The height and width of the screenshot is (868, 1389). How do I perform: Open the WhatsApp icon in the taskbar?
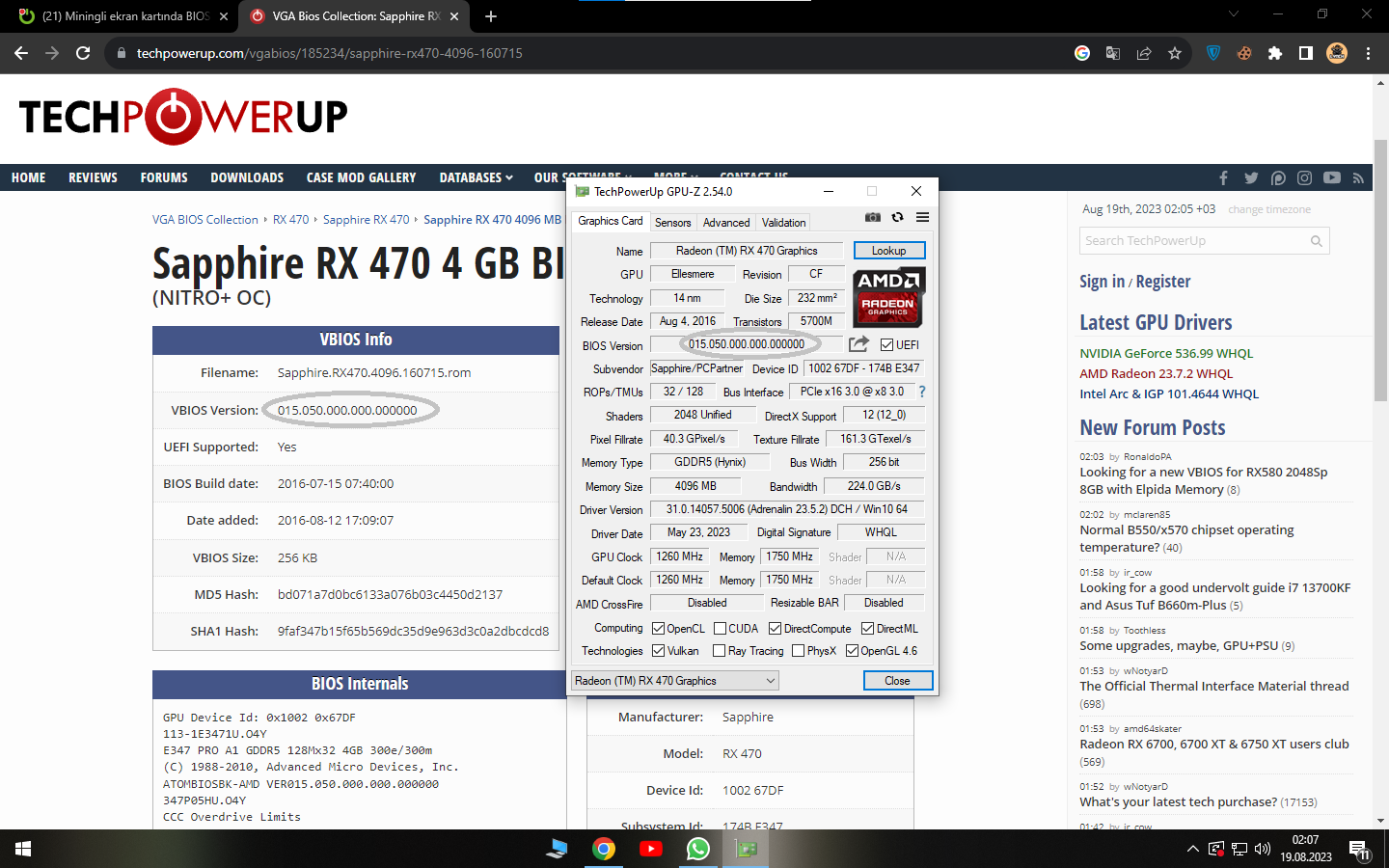698,849
